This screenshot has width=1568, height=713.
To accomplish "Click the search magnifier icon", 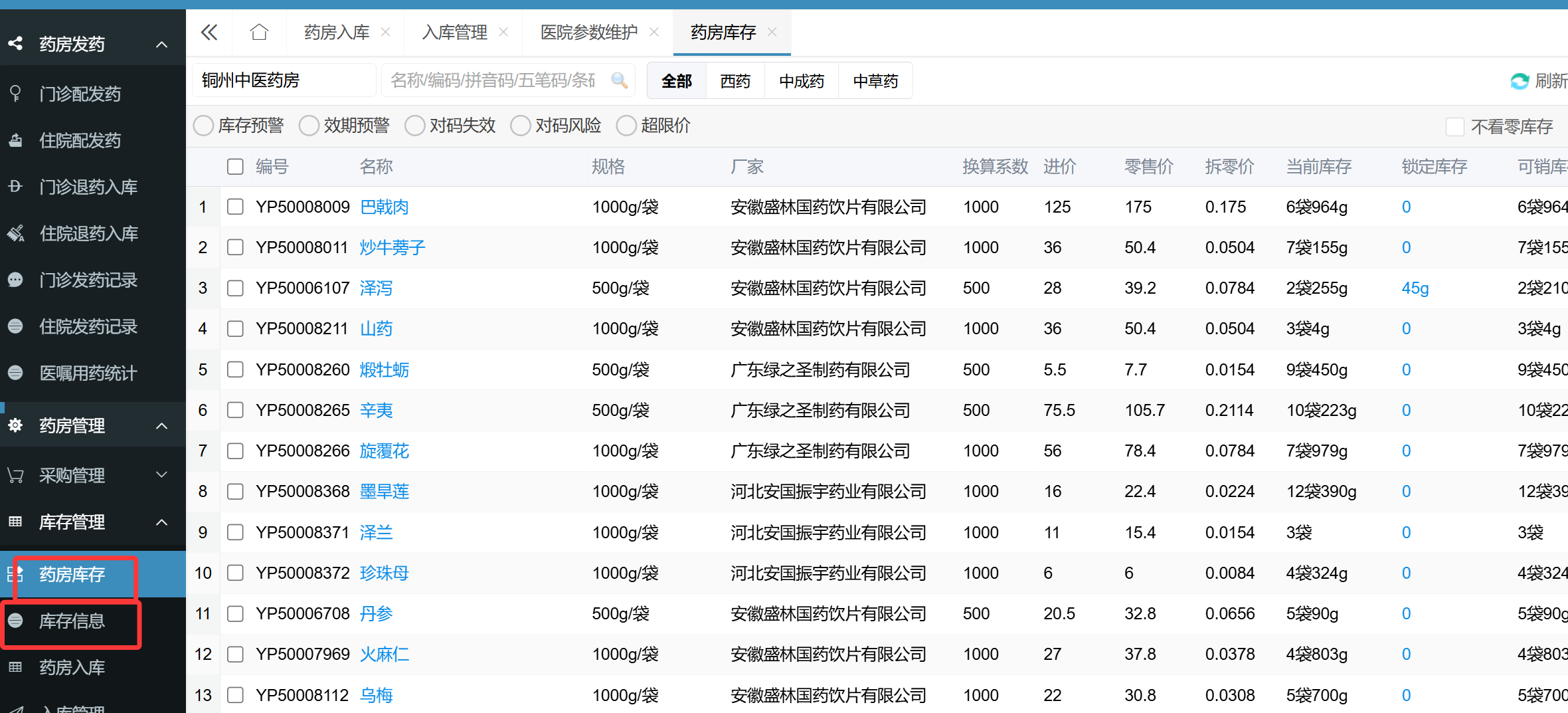I will coord(619,80).
